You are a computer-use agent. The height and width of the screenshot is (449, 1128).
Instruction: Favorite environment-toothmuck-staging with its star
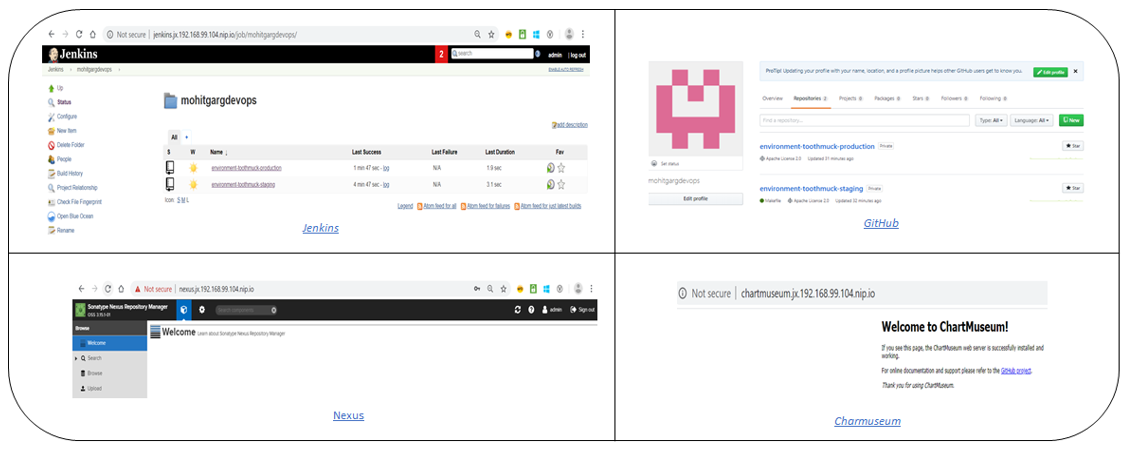coord(561,185)
